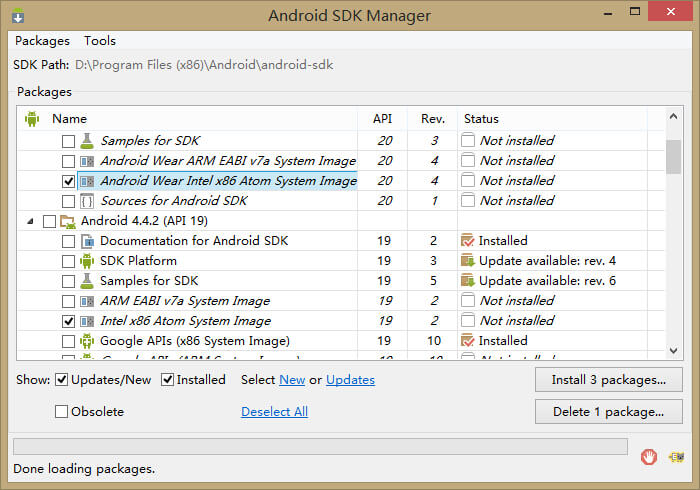Collapse the Android 4.4.2 (API 19) tree node

[30, 221]
